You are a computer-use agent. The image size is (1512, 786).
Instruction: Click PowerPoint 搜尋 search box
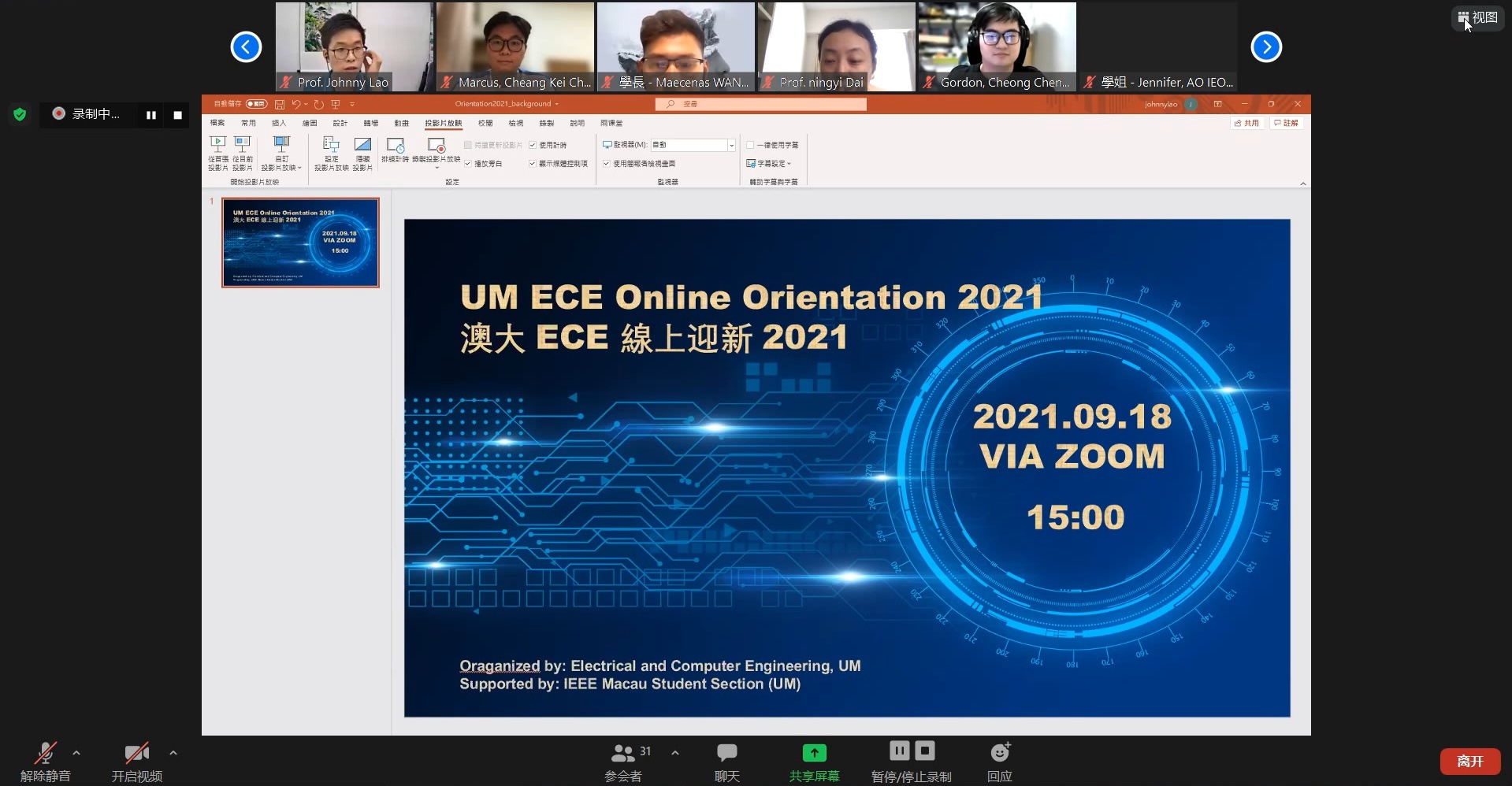coord(760,104)
